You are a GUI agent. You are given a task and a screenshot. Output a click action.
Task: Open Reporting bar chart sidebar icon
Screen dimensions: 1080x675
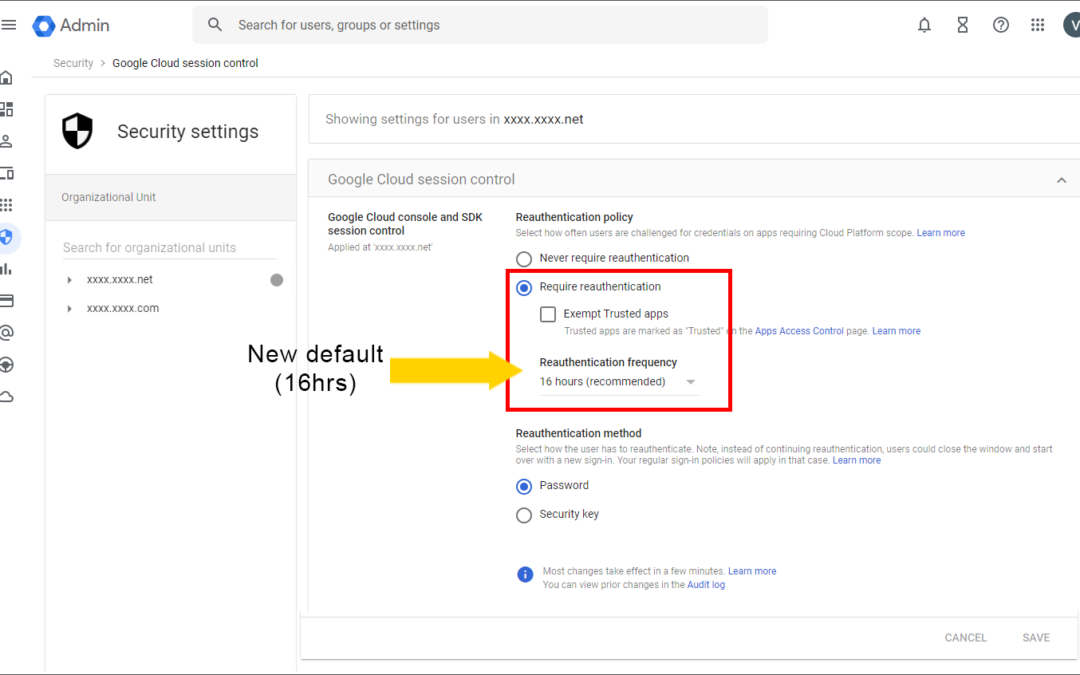pyautogui.click(x=7, y=269)
